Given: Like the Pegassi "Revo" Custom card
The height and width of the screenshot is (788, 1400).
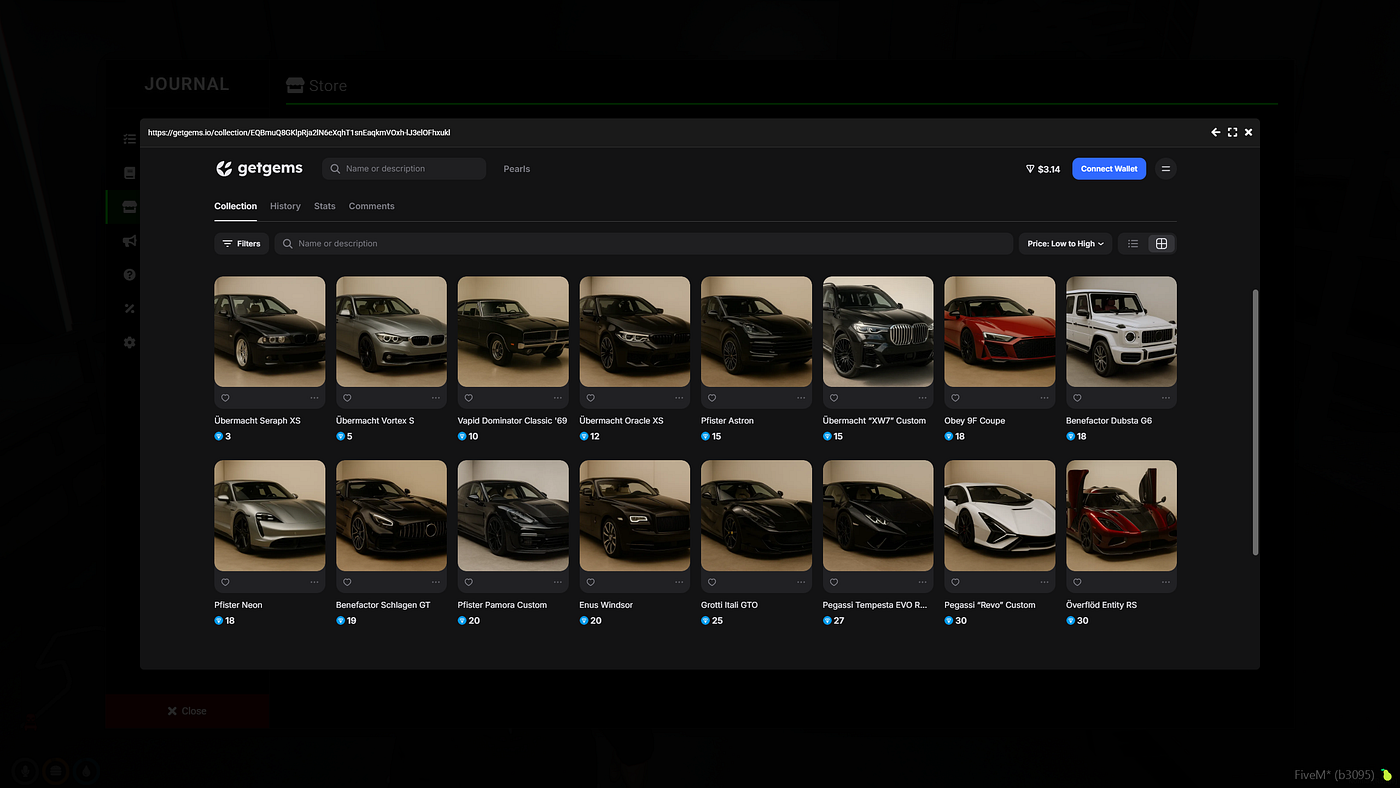Looking at the screenshot, I should click(x=956, y=582).
